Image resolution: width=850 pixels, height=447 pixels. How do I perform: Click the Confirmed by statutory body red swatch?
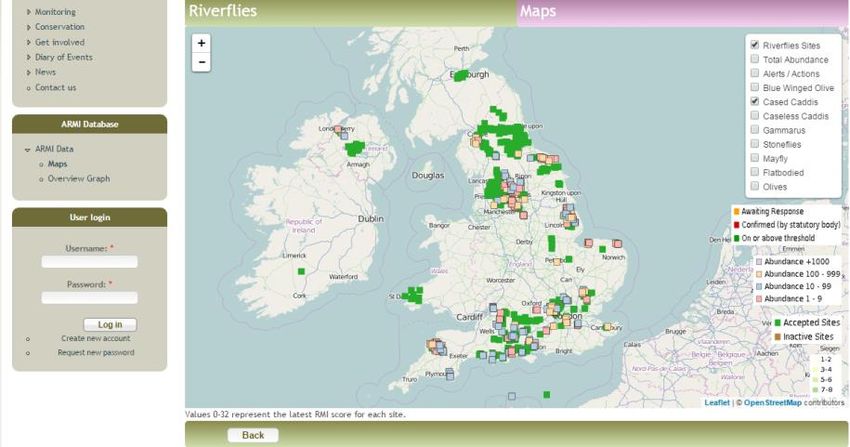click(x=736, y=225)
